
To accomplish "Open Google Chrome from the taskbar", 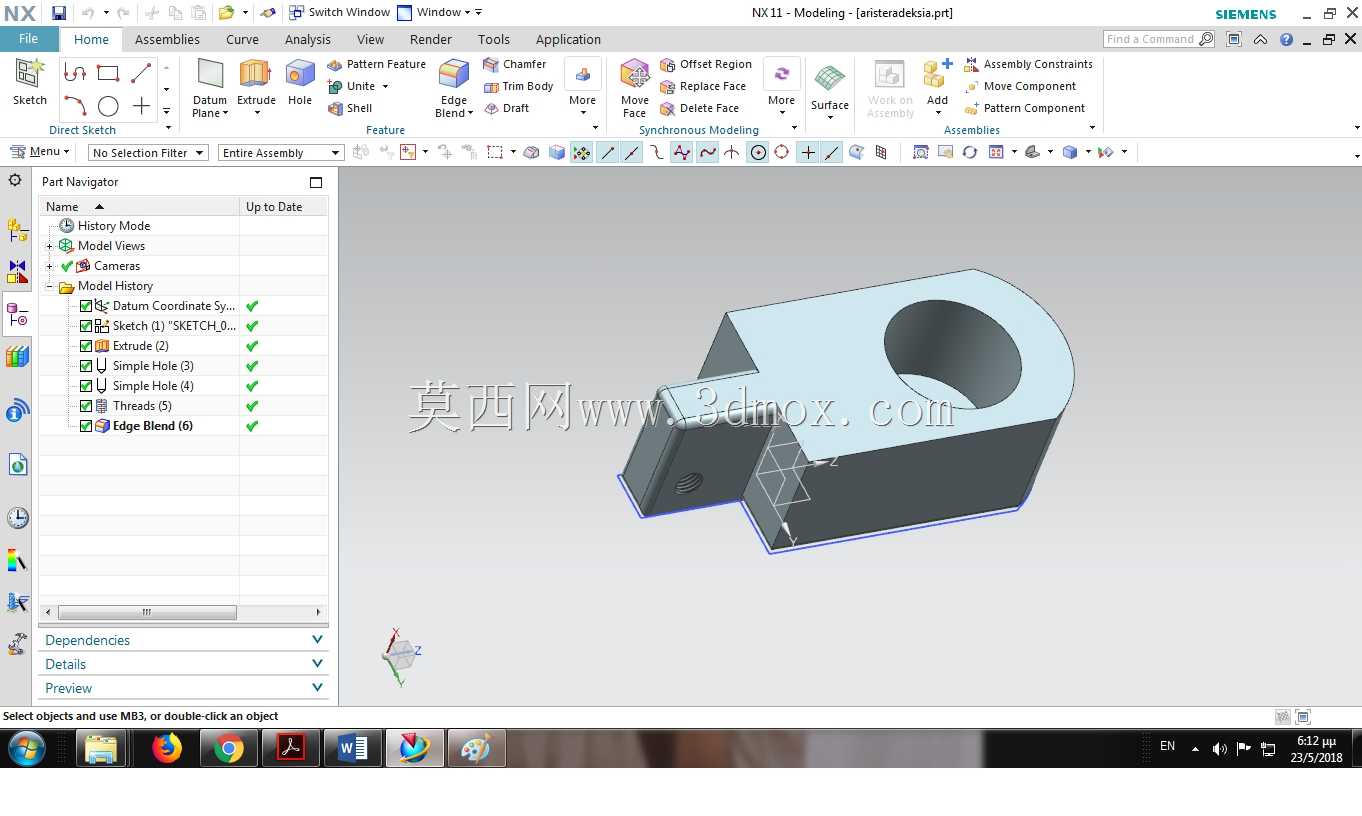I will click(x=229, y=748).
